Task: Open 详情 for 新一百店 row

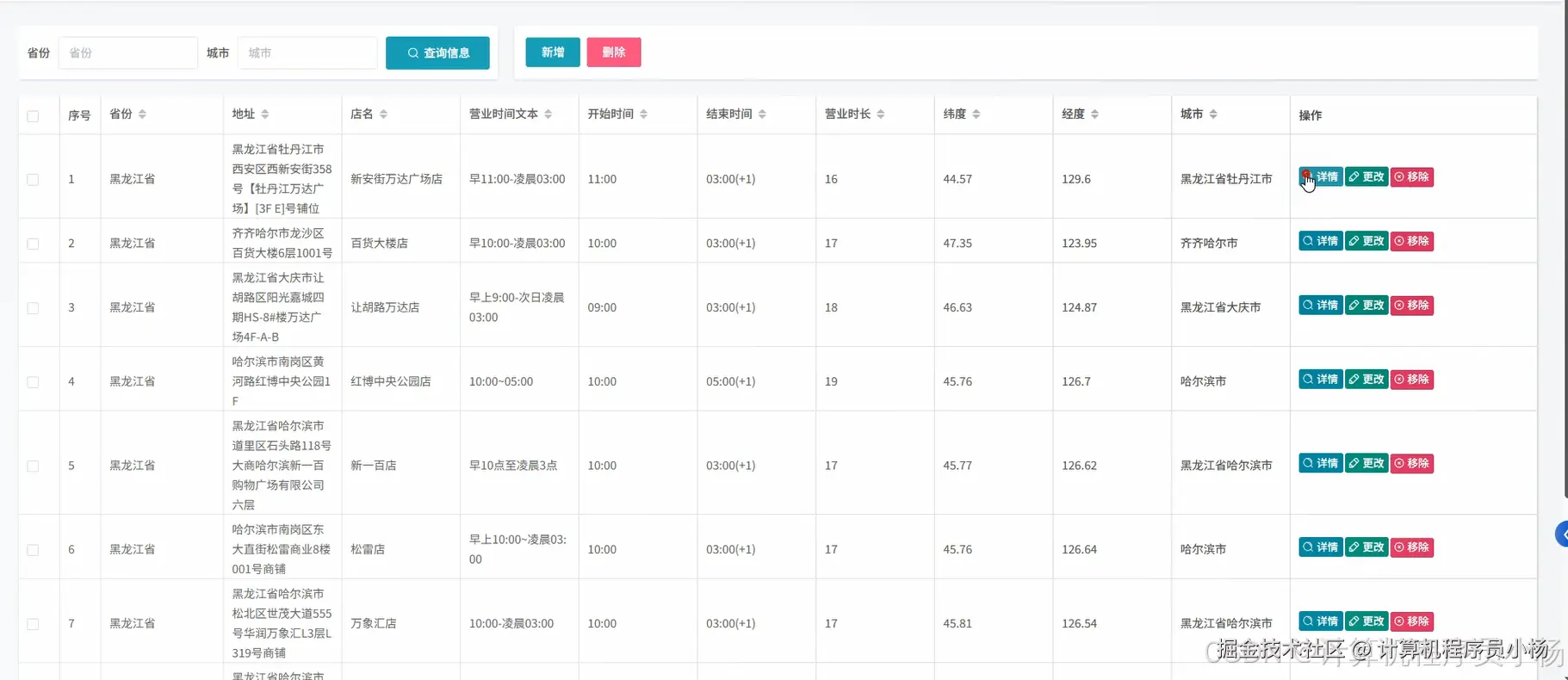Action: pos(1321,463)
